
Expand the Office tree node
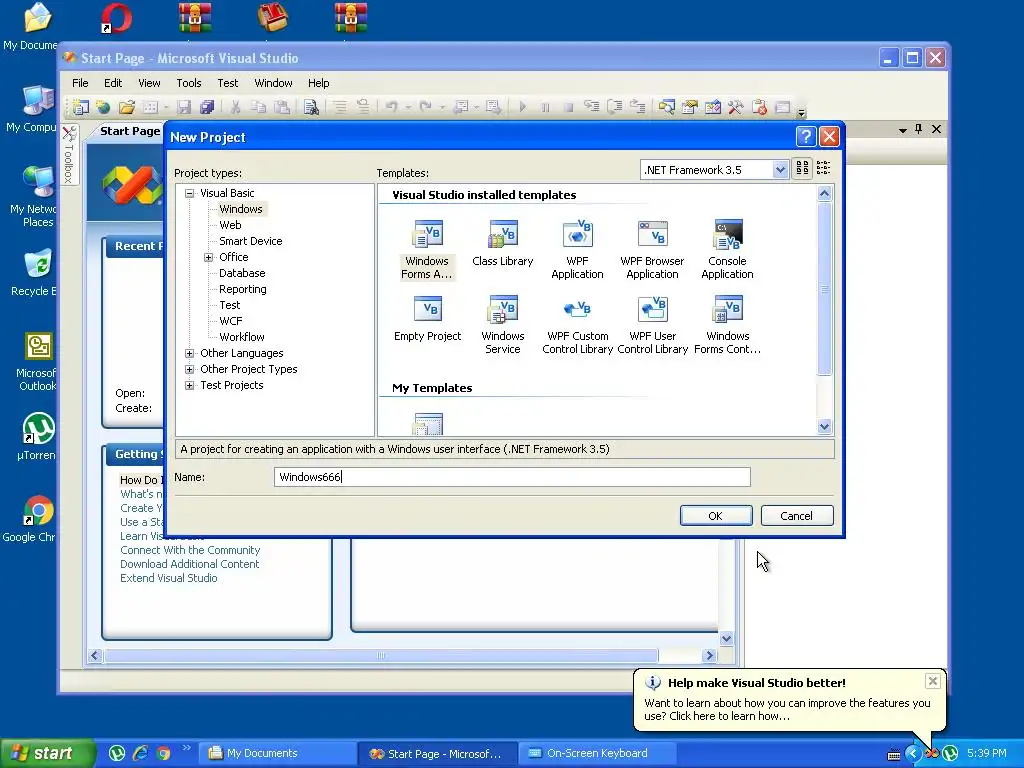coord(208,257)
